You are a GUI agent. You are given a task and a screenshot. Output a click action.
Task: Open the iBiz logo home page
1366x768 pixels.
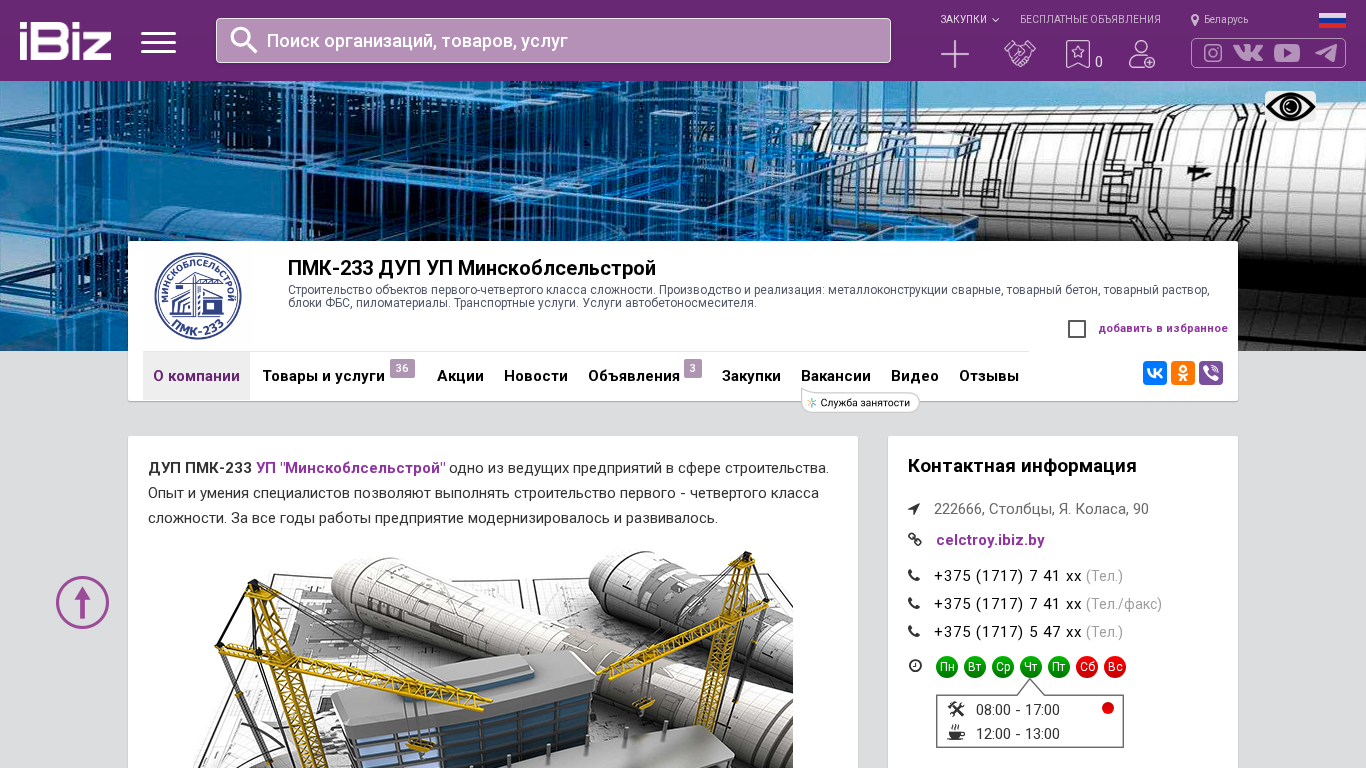[65, 41]
